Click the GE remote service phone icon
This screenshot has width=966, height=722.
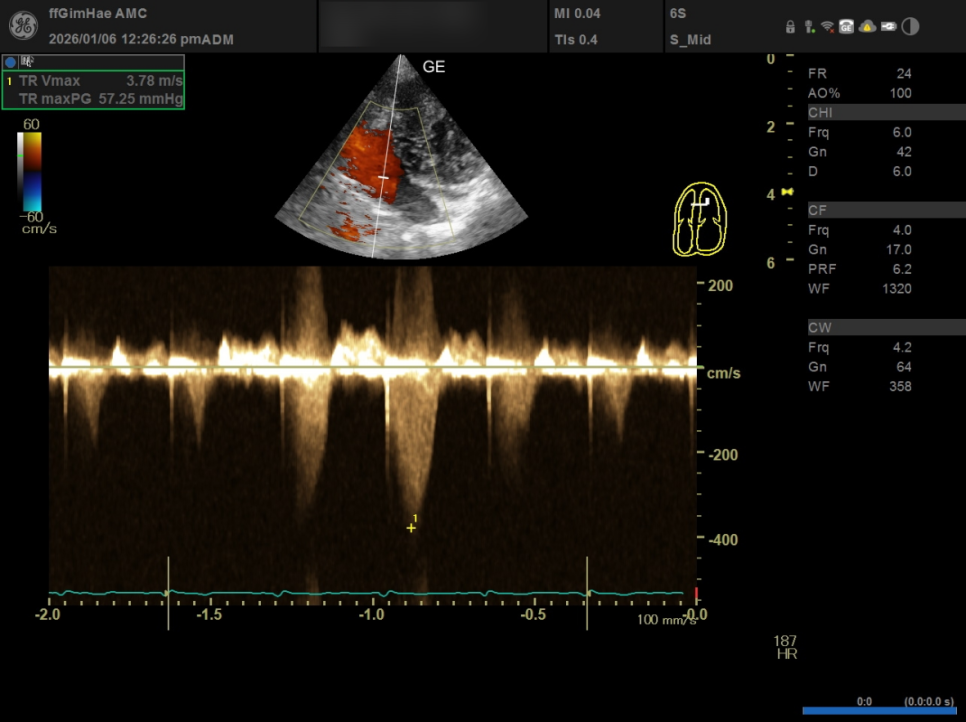(x=847, y=27)
